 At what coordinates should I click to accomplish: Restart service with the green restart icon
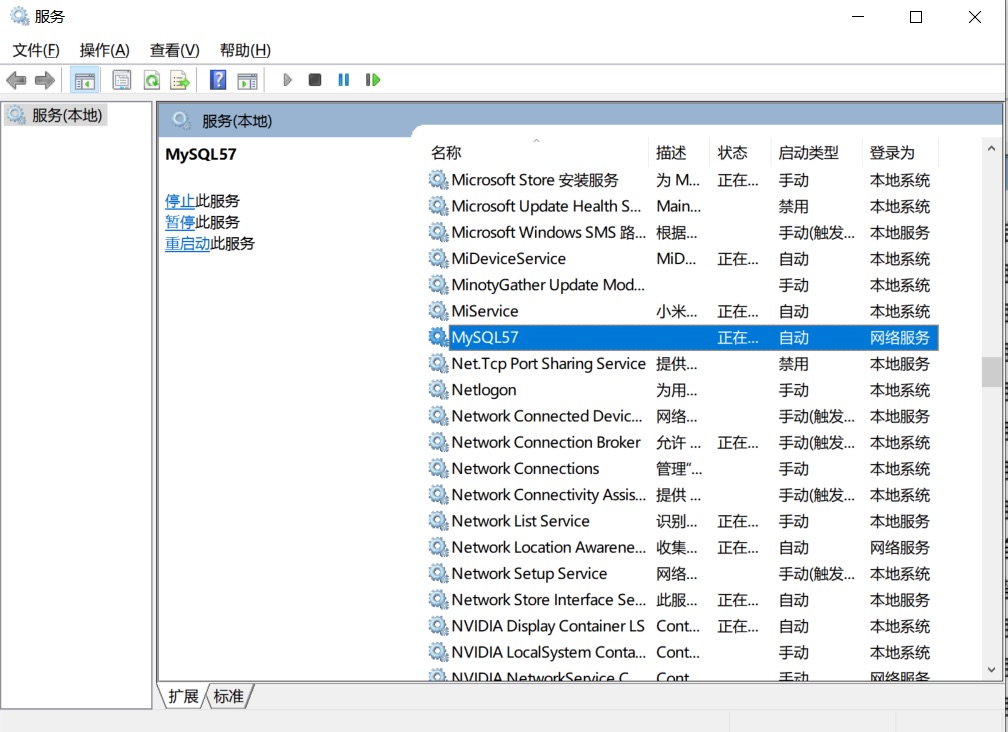pos(373,80)
